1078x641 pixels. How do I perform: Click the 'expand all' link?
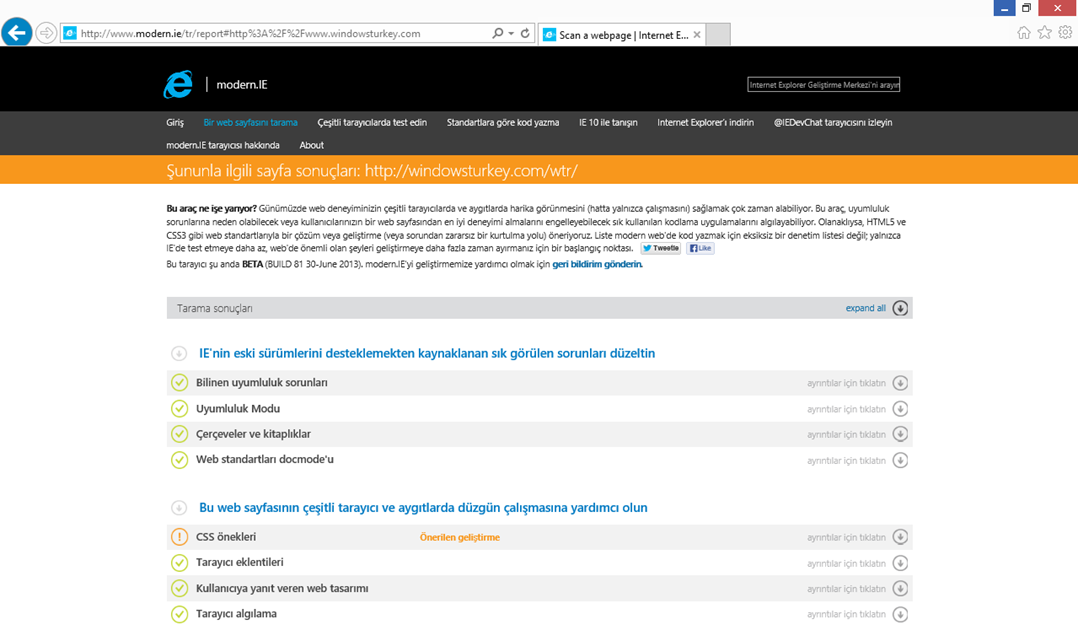866,308
